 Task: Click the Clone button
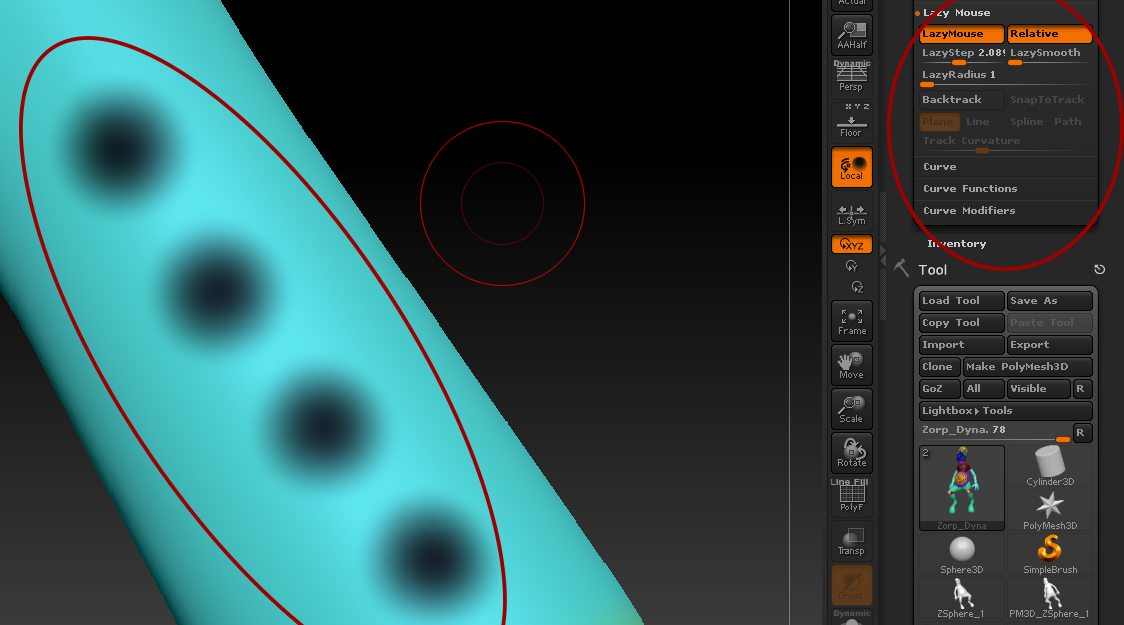[939, 367]
